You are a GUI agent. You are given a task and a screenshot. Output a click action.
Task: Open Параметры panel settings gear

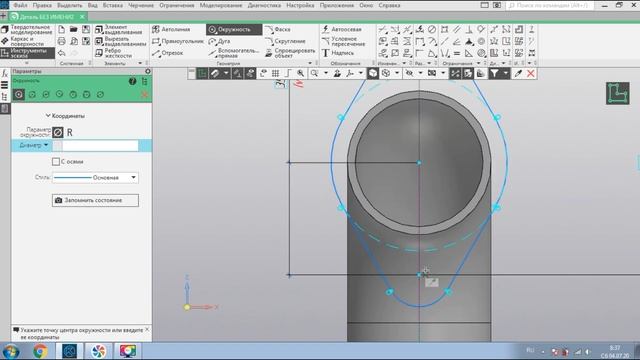(148, 71)
